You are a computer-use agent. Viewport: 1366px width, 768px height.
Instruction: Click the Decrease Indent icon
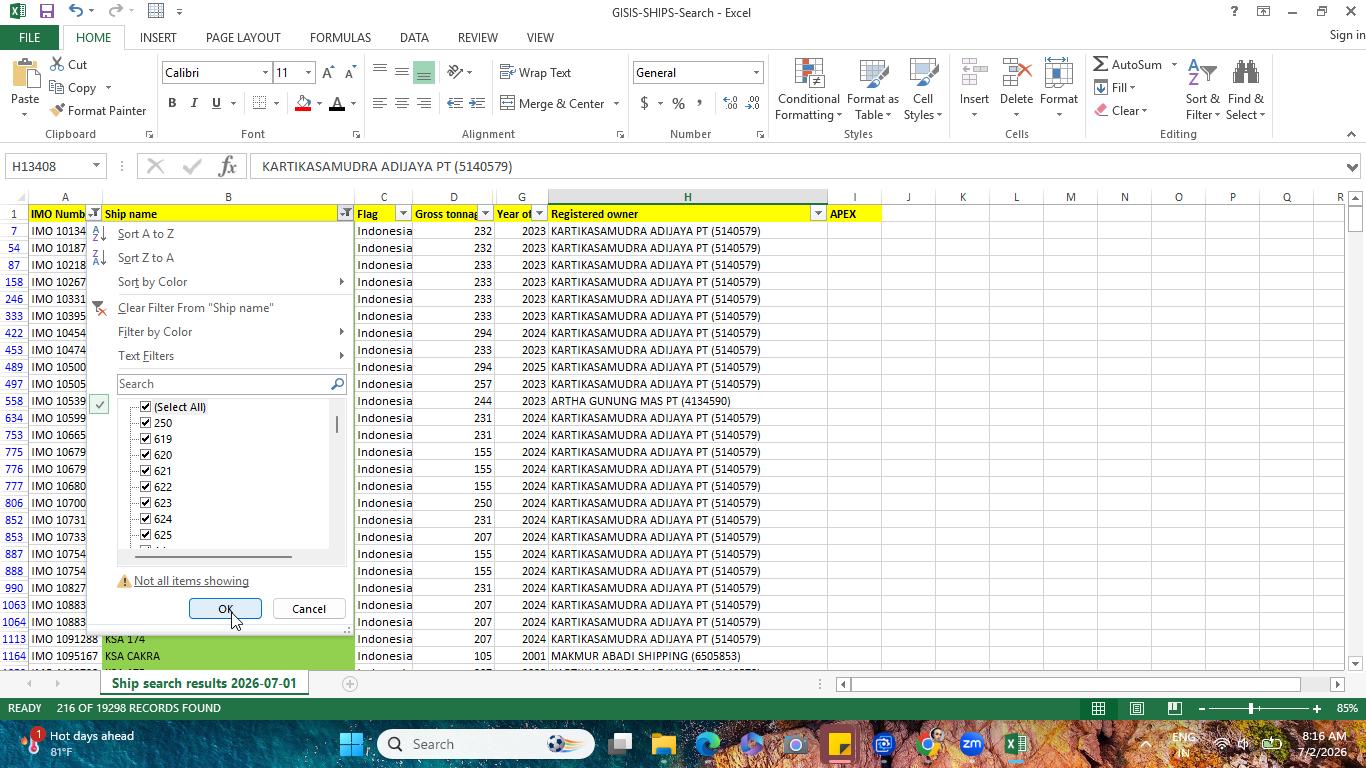click(x=455, y=103)
